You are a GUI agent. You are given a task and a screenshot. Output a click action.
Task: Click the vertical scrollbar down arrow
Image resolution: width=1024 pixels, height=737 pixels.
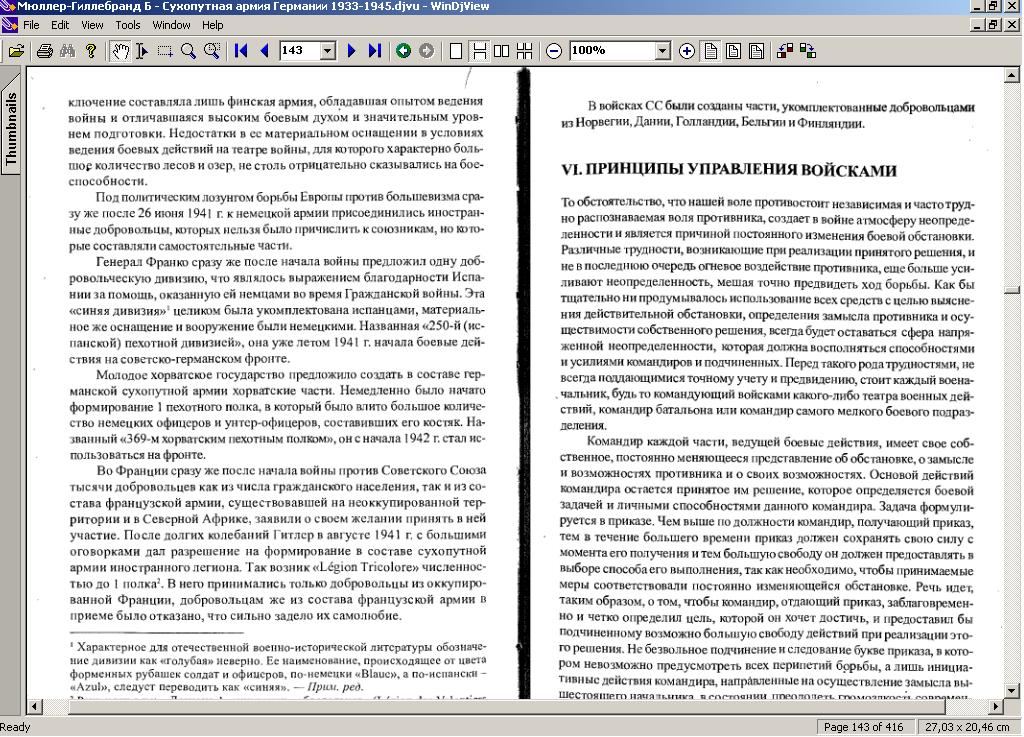1012,691
